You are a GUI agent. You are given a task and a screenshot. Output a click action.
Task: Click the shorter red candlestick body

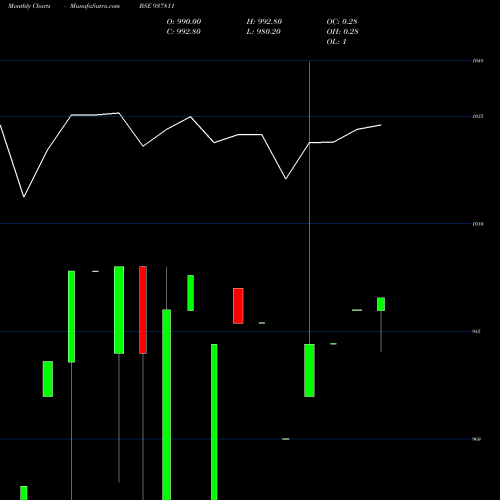tap(238, 306)
